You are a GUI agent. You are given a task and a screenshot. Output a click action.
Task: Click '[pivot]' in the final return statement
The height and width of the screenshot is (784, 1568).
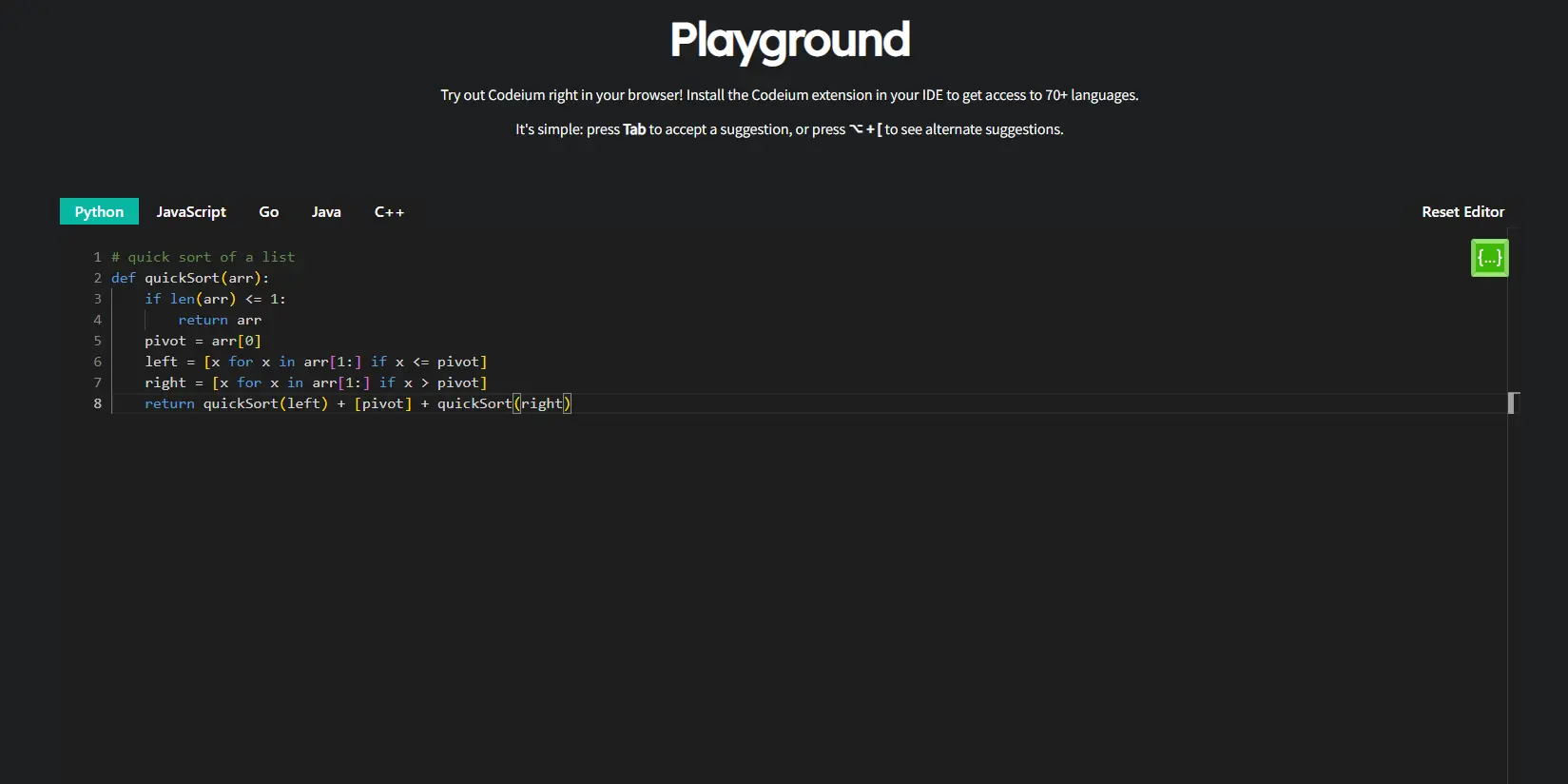(x=383, y=403)
